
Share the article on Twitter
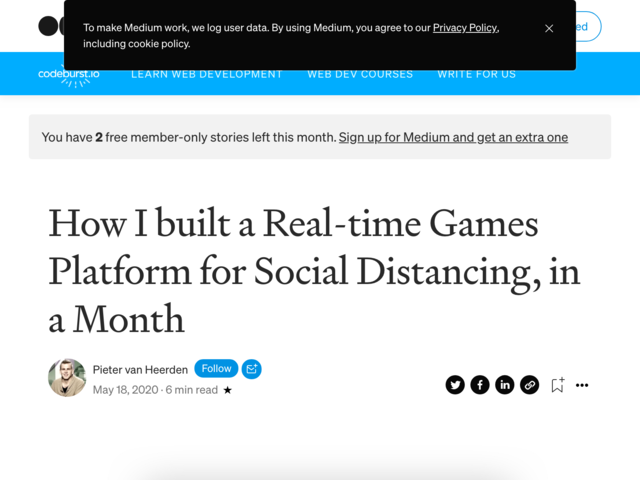coord(455,385)
